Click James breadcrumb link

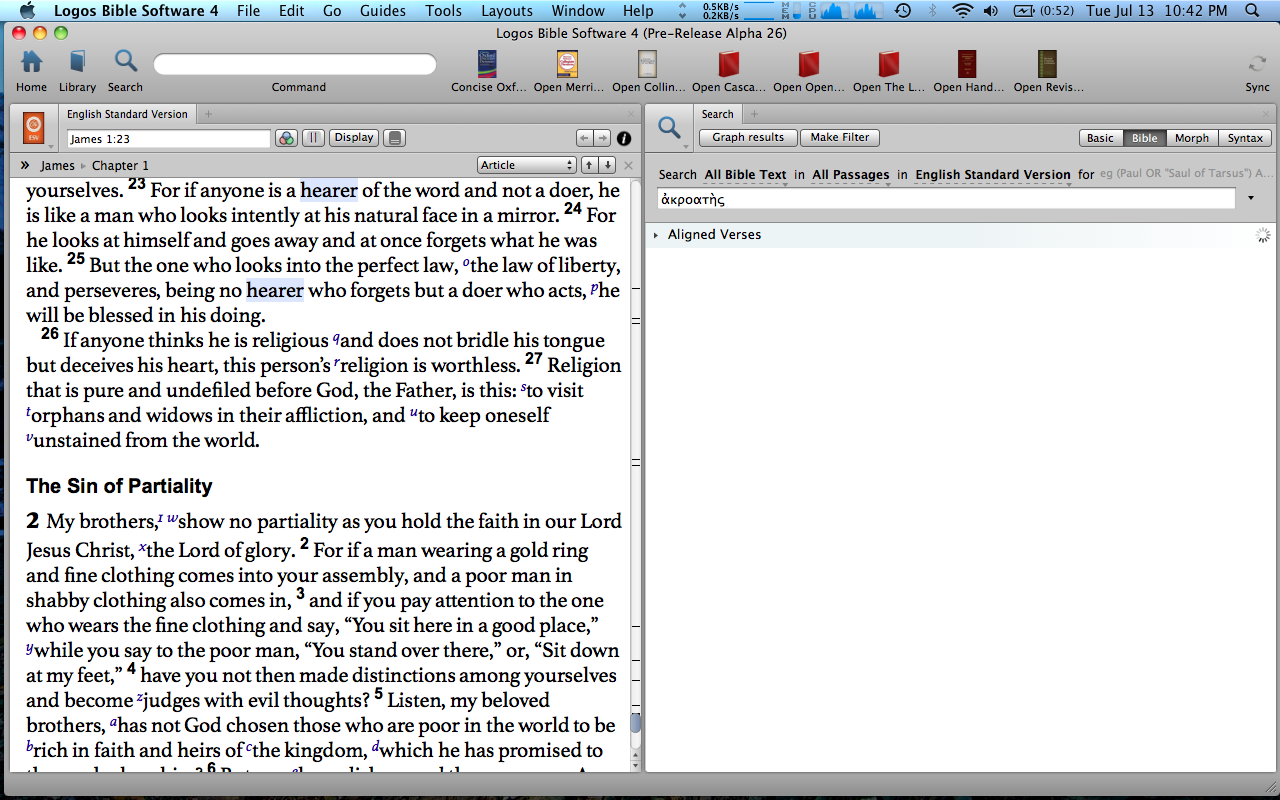pos(57,165)
